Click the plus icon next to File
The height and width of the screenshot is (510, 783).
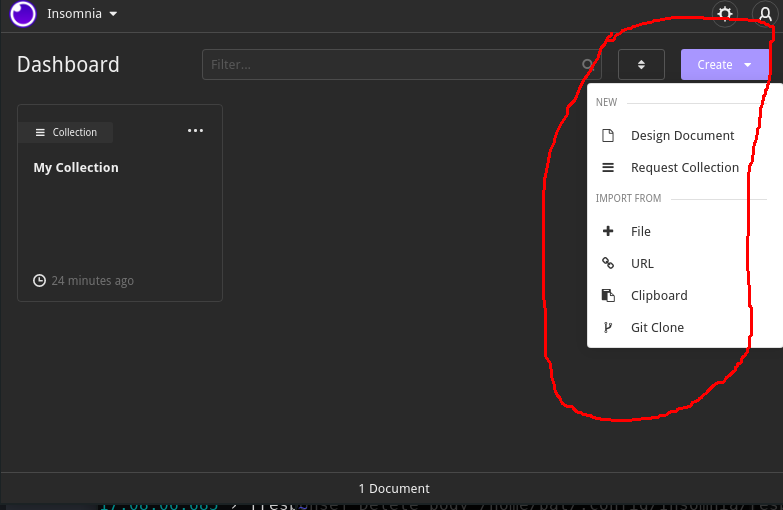(x=608, y=231)
